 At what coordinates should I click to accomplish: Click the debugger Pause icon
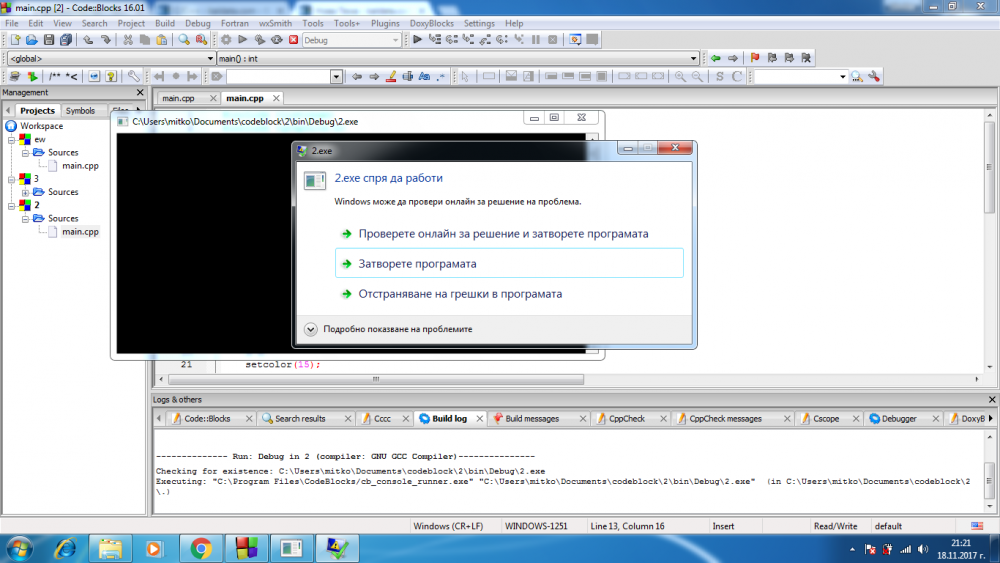(536, 40)
